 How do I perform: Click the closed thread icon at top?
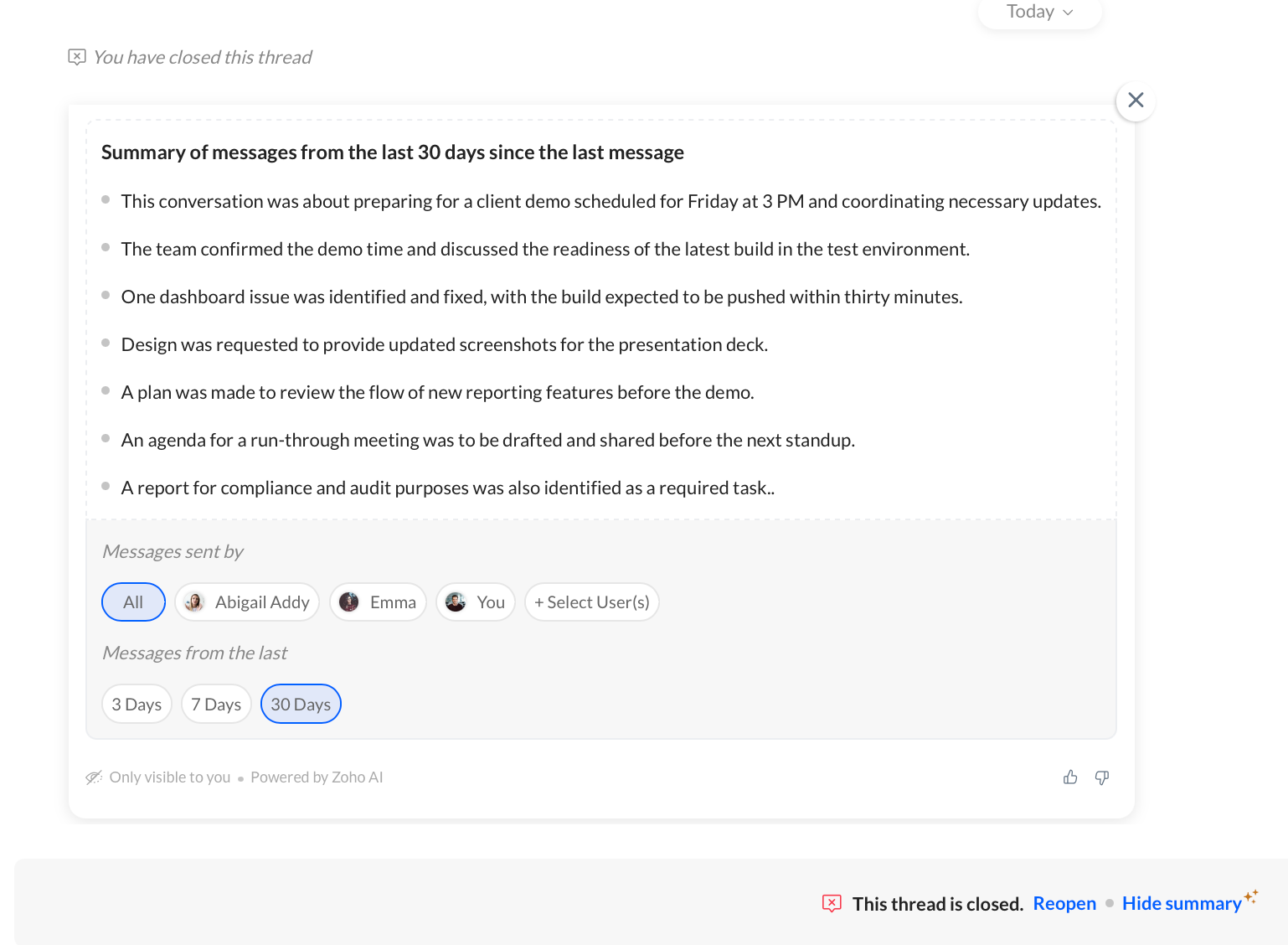[77, 57]
